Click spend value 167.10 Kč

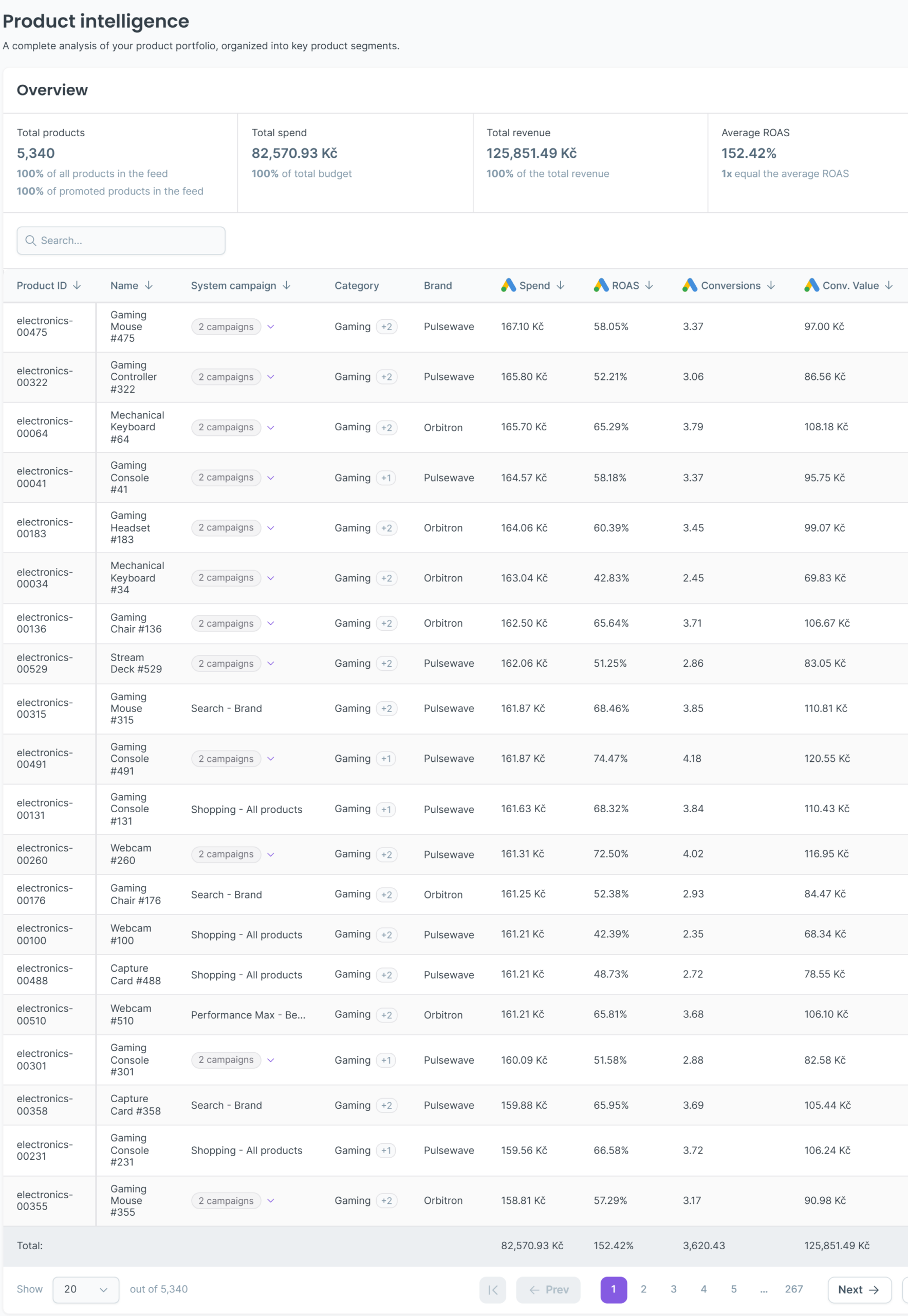pos(522,327)
